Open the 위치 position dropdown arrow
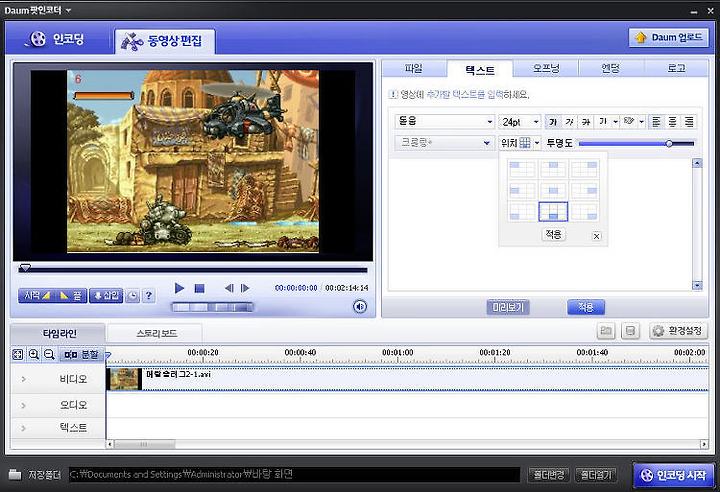This screenshot has width=720, height=492. tap(536, 143)
